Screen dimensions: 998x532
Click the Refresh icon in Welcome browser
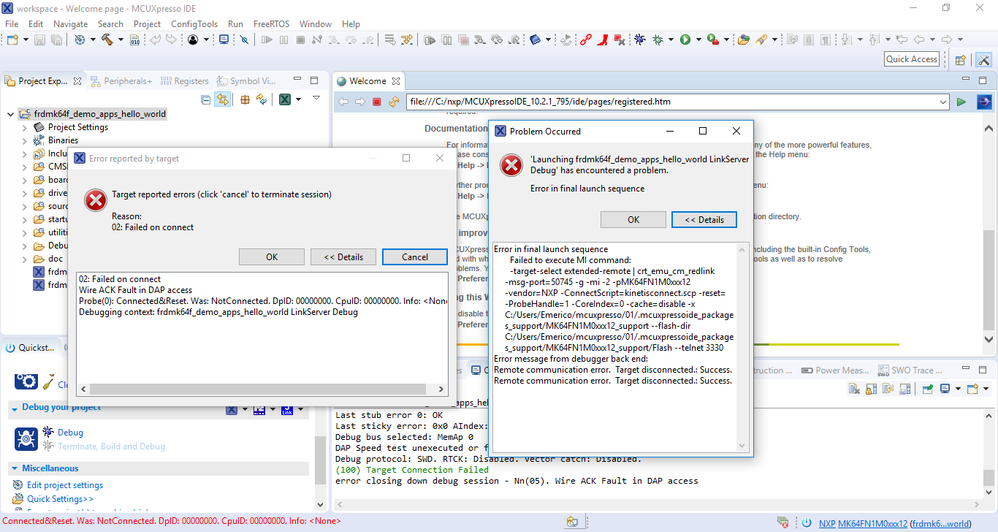tap(394, 102)
